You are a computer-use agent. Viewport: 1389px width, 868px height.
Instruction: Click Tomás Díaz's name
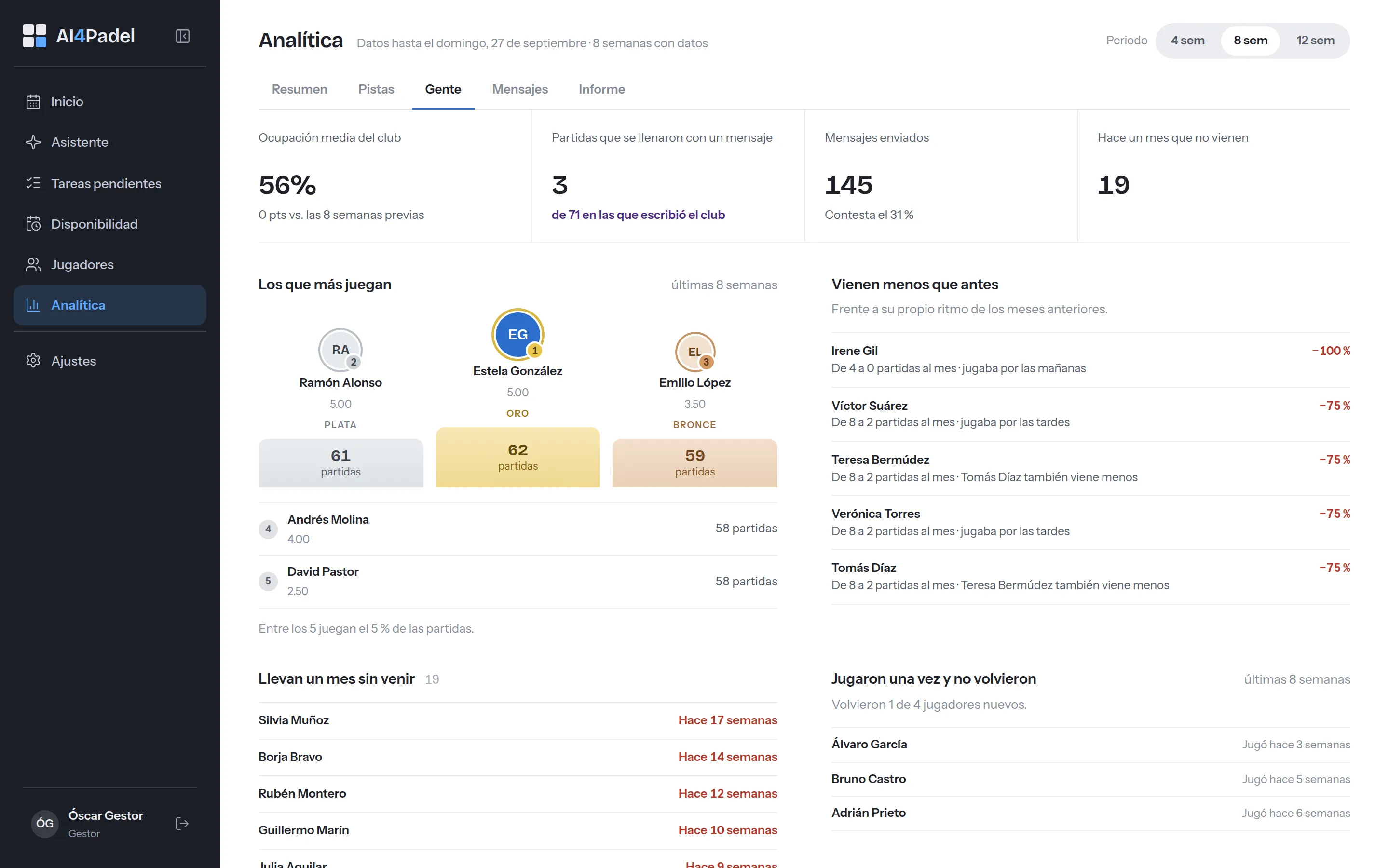point(863,568)
